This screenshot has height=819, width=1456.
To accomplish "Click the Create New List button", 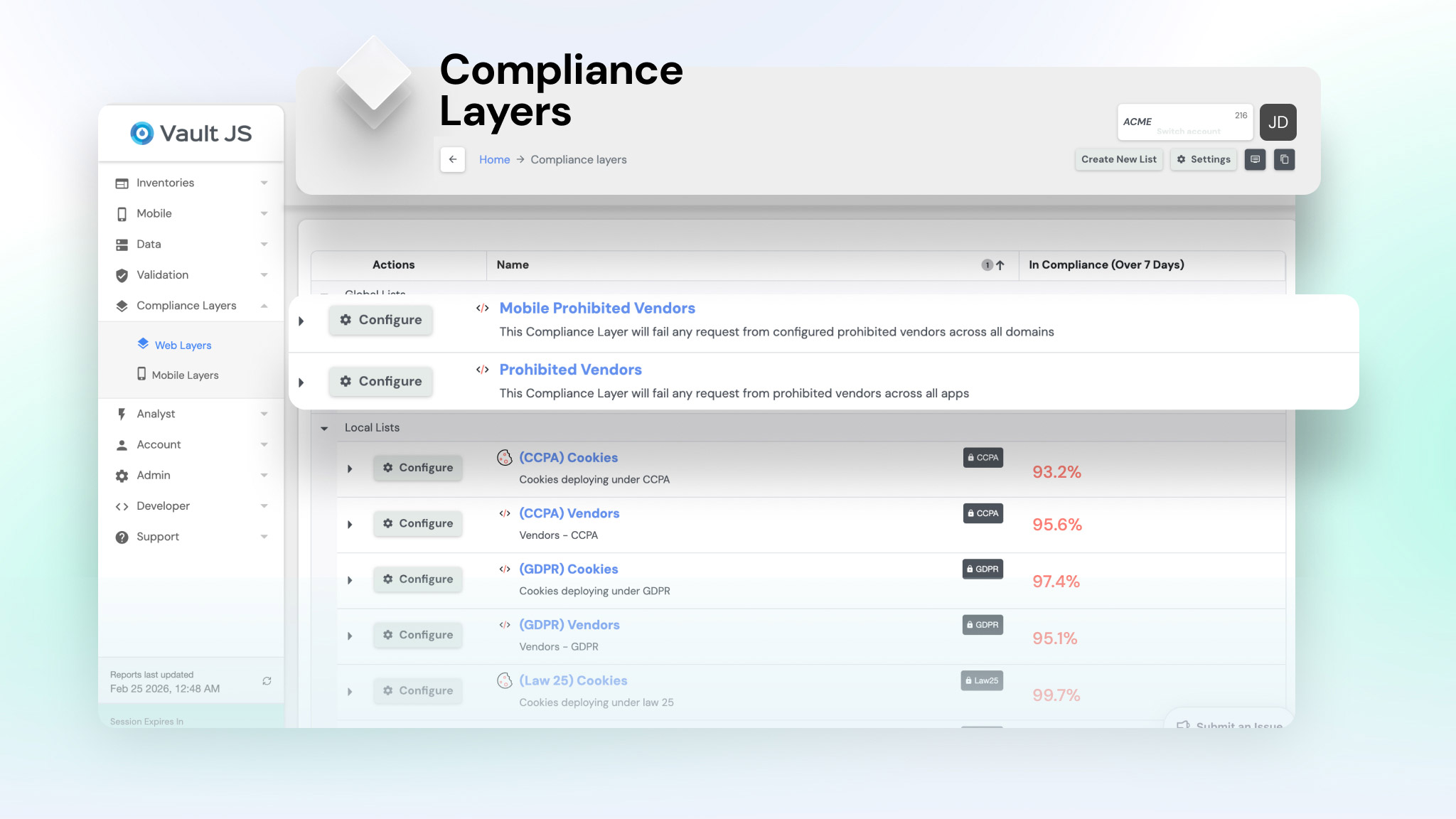I will tap(1118, 159).
